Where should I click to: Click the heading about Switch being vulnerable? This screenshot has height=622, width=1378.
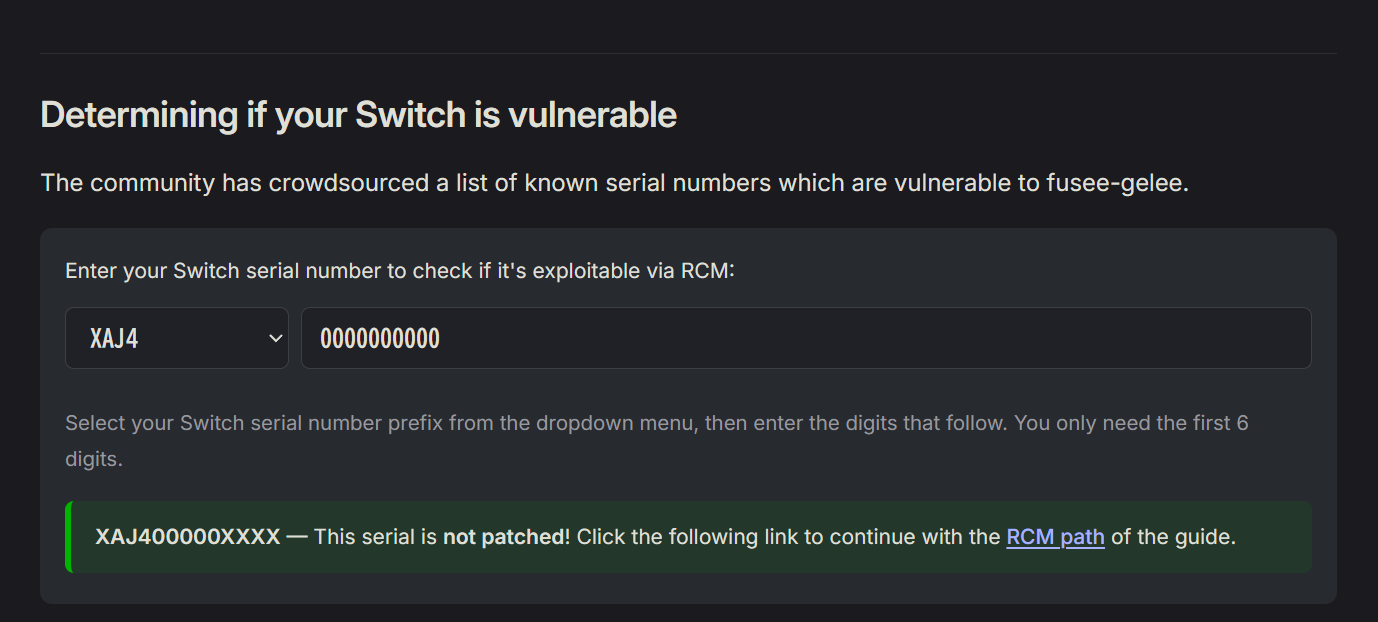(x=358, y=115)
